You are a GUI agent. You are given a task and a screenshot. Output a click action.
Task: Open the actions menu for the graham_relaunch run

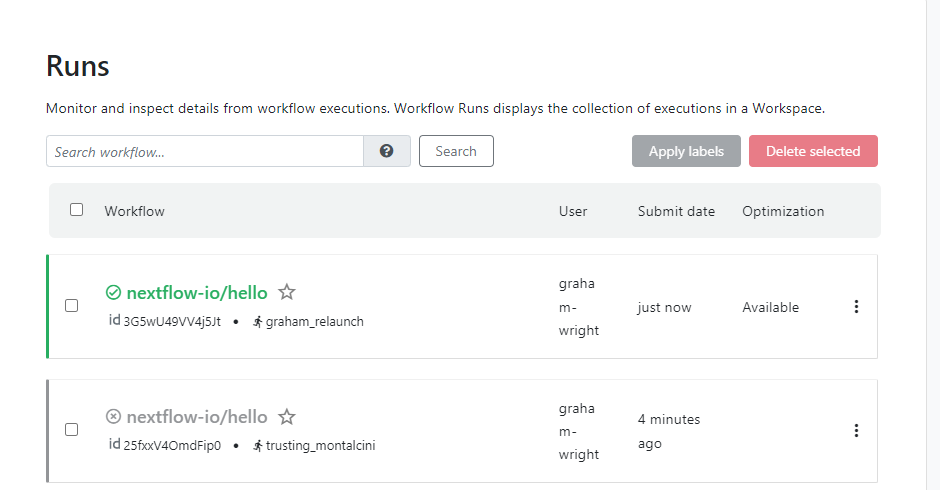click(x=856, y=306)
